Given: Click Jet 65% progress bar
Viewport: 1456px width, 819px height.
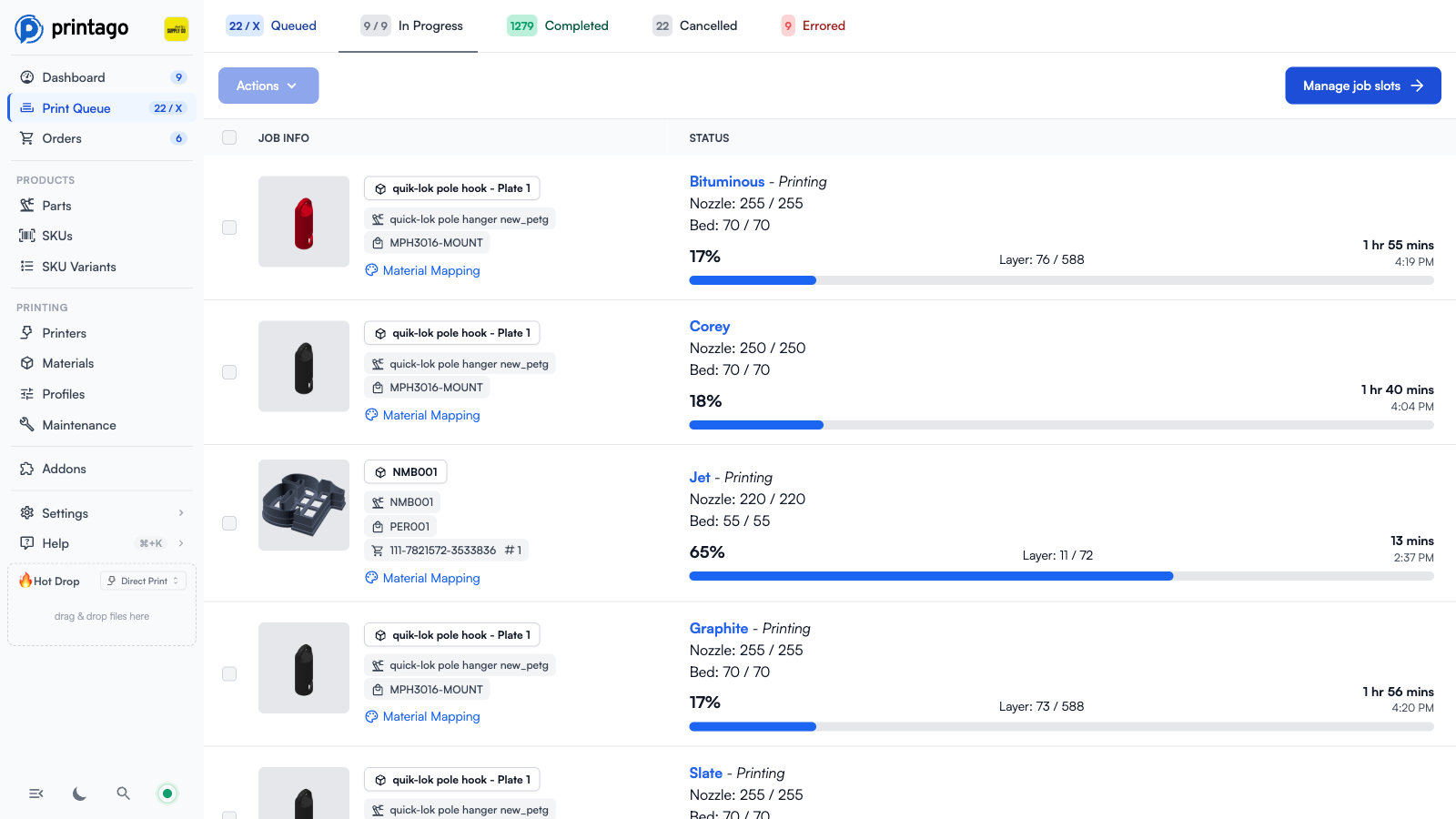Looking at the screenshot, I should 1062,576.
